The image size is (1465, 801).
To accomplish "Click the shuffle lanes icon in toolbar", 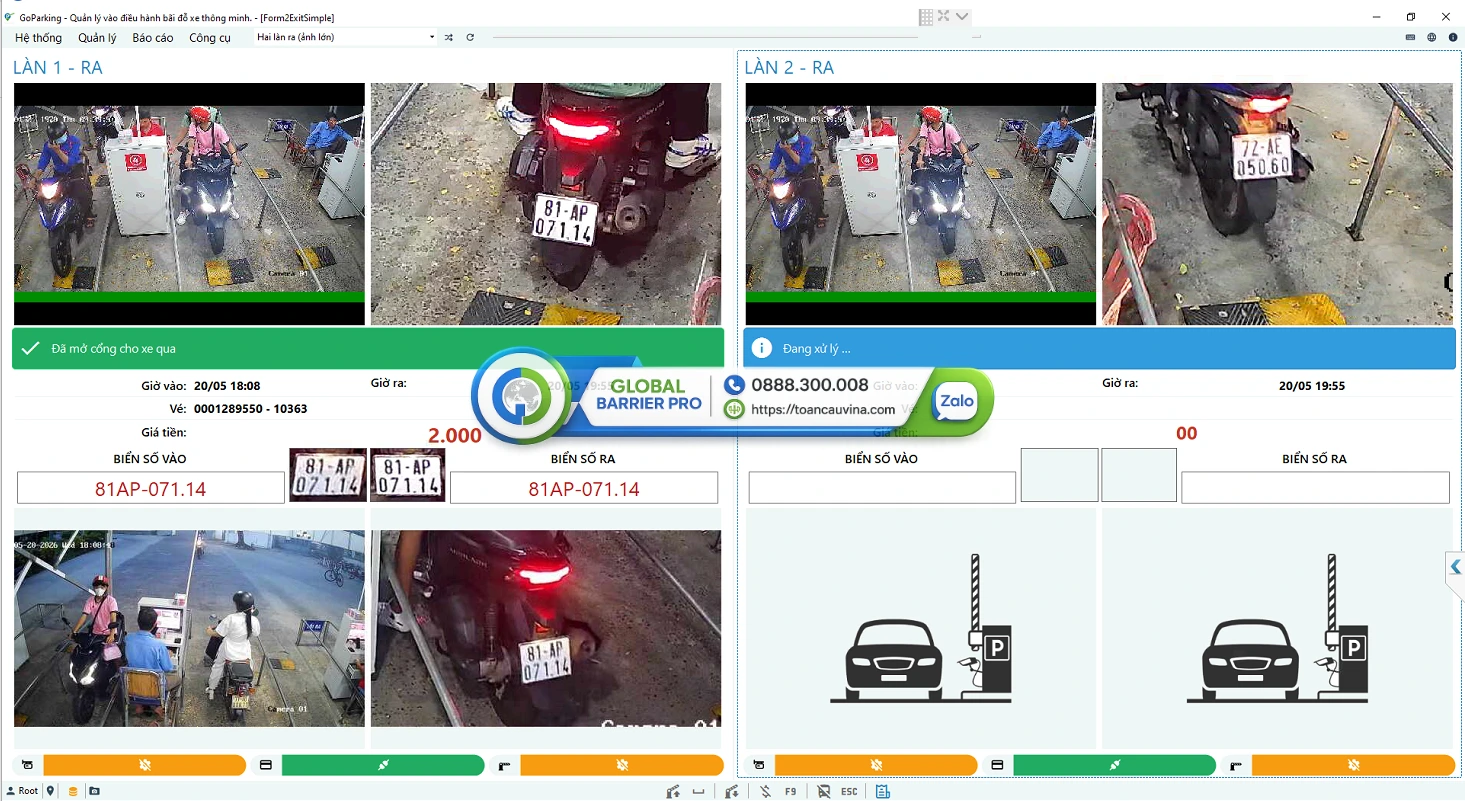I will [449, 37].
